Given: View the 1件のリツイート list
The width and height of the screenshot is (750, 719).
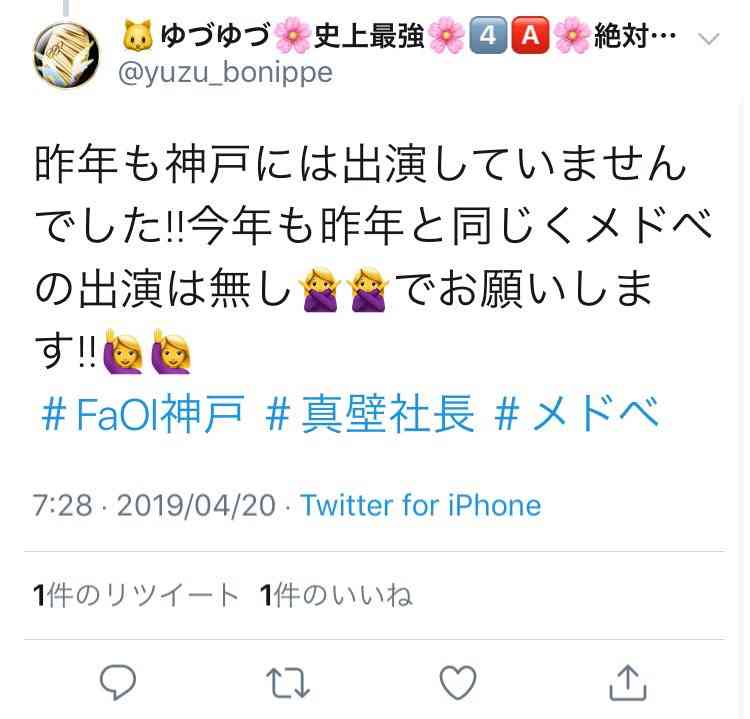Looking at the screenshot, I should coord(136,595).
